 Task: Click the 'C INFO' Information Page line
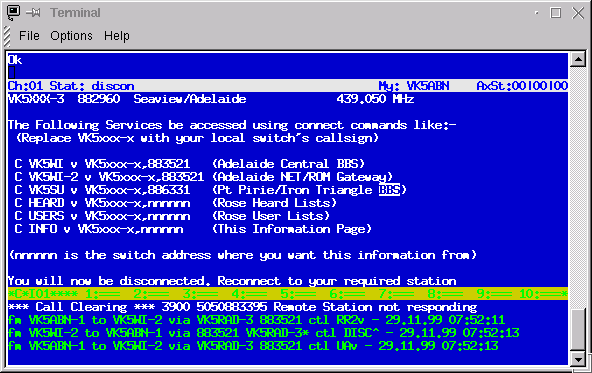193,229
